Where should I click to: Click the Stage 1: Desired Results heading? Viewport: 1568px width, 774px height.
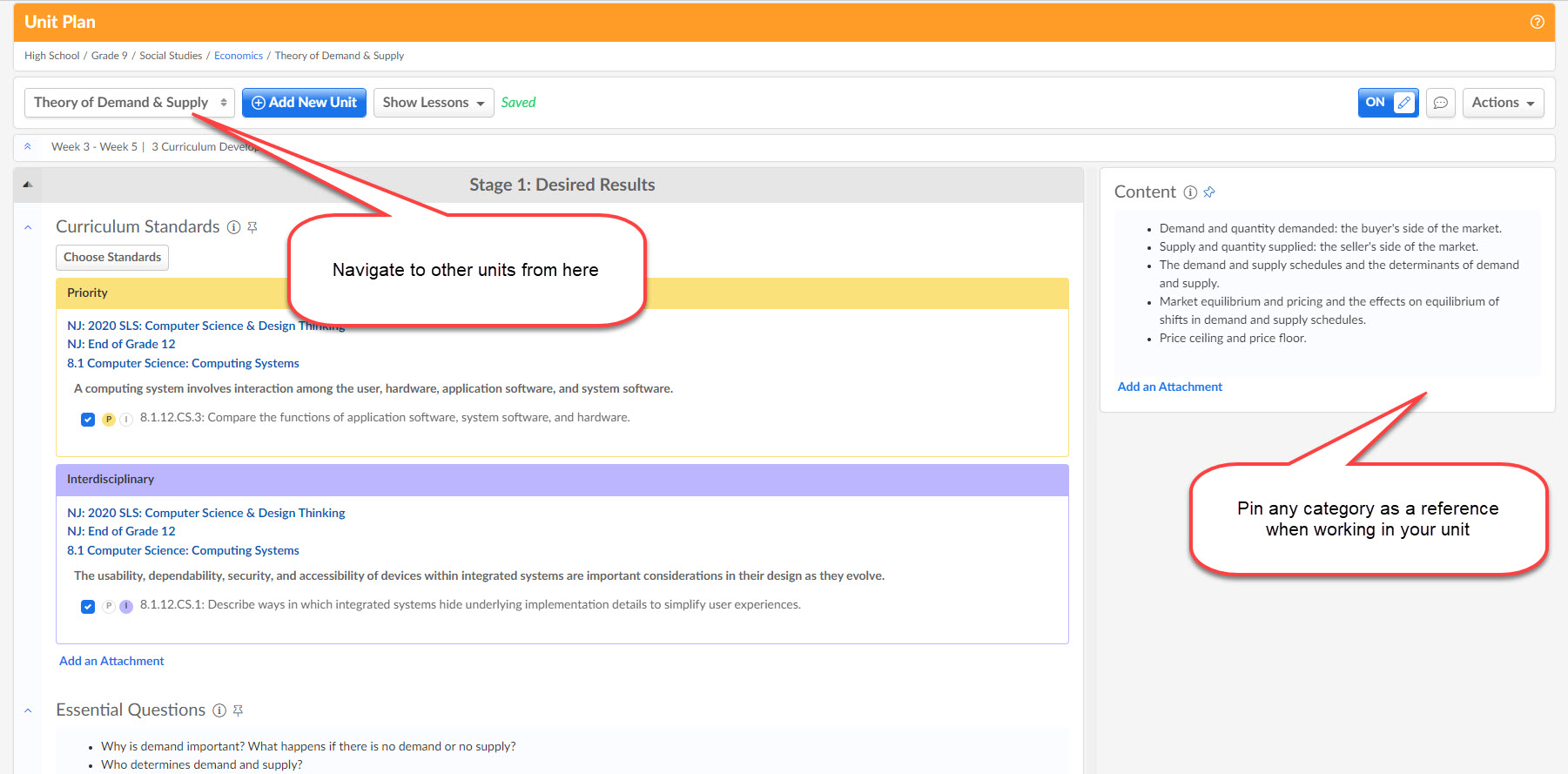(x=562, y=185)
